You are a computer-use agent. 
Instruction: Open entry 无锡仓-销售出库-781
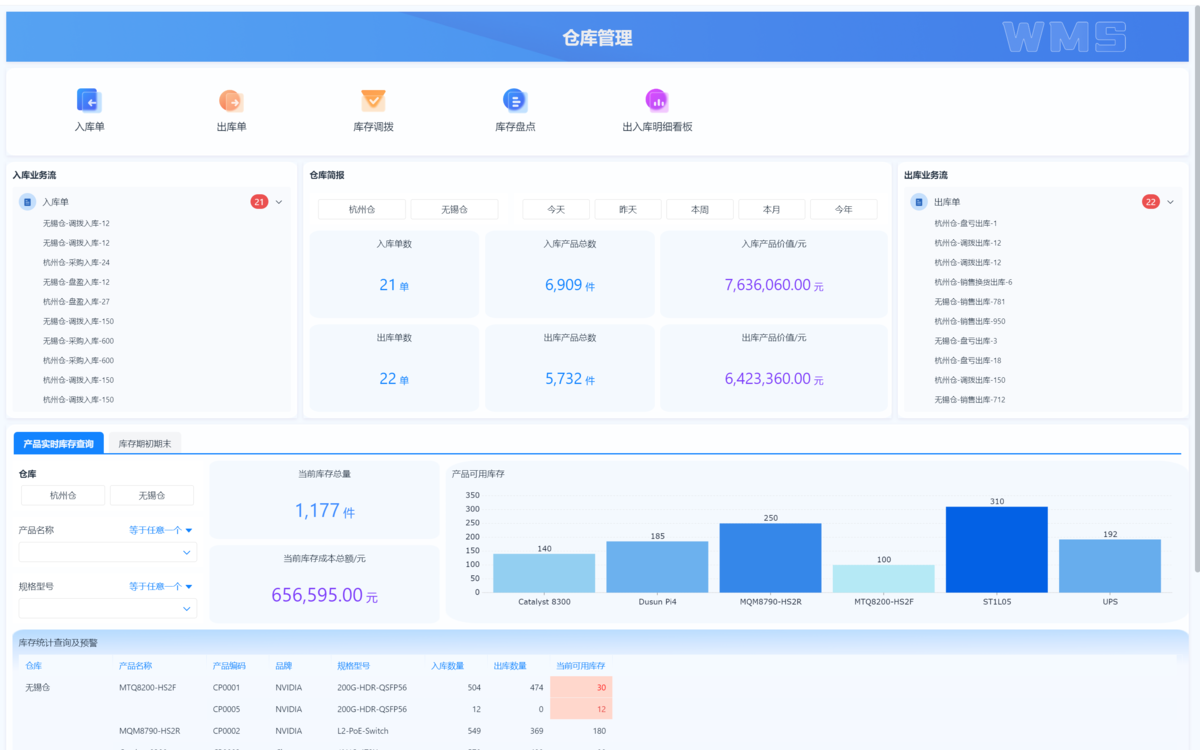(969, 301)
